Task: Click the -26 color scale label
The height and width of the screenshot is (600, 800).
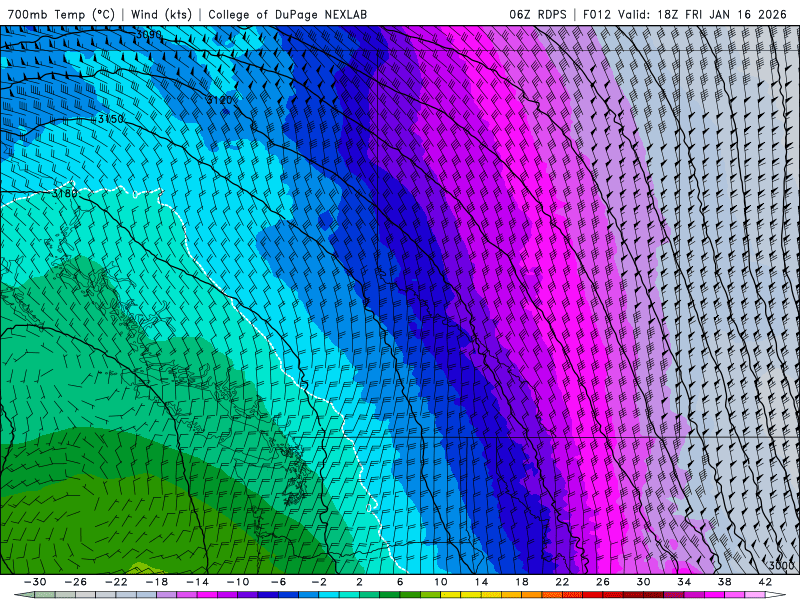Action: click(76, 582)
